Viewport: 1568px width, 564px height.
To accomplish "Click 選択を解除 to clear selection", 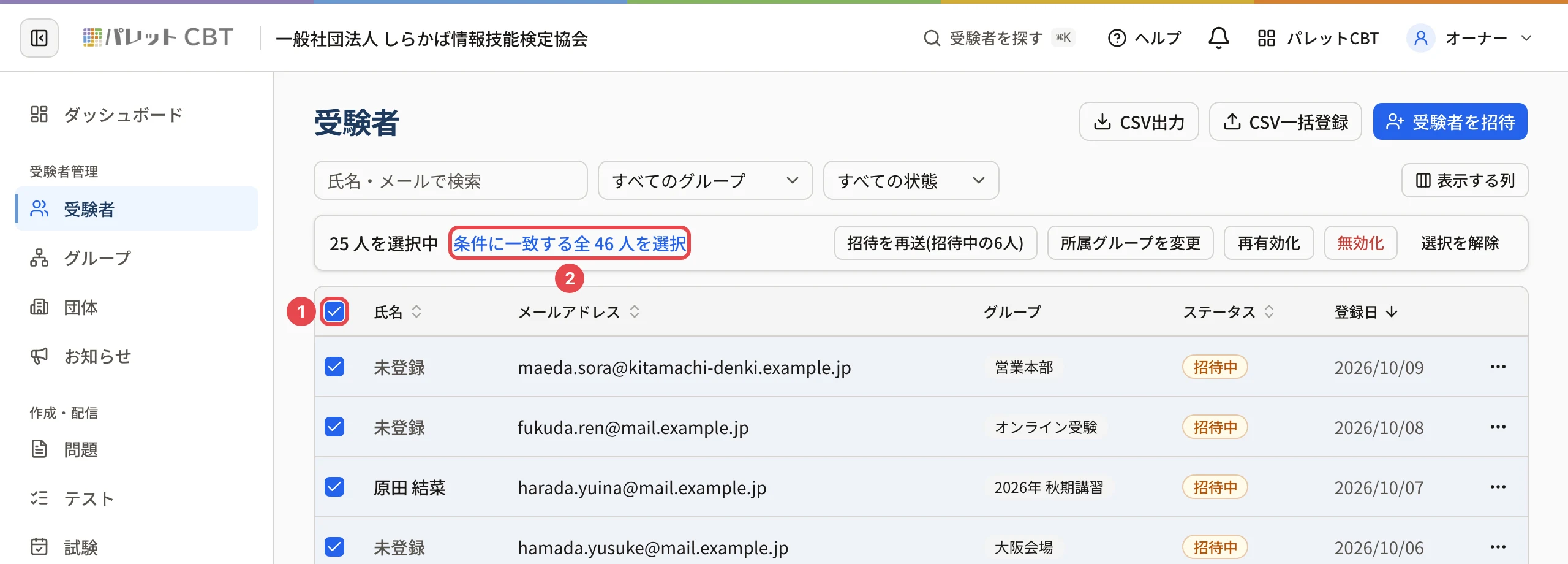I will tap(1460, 243).
